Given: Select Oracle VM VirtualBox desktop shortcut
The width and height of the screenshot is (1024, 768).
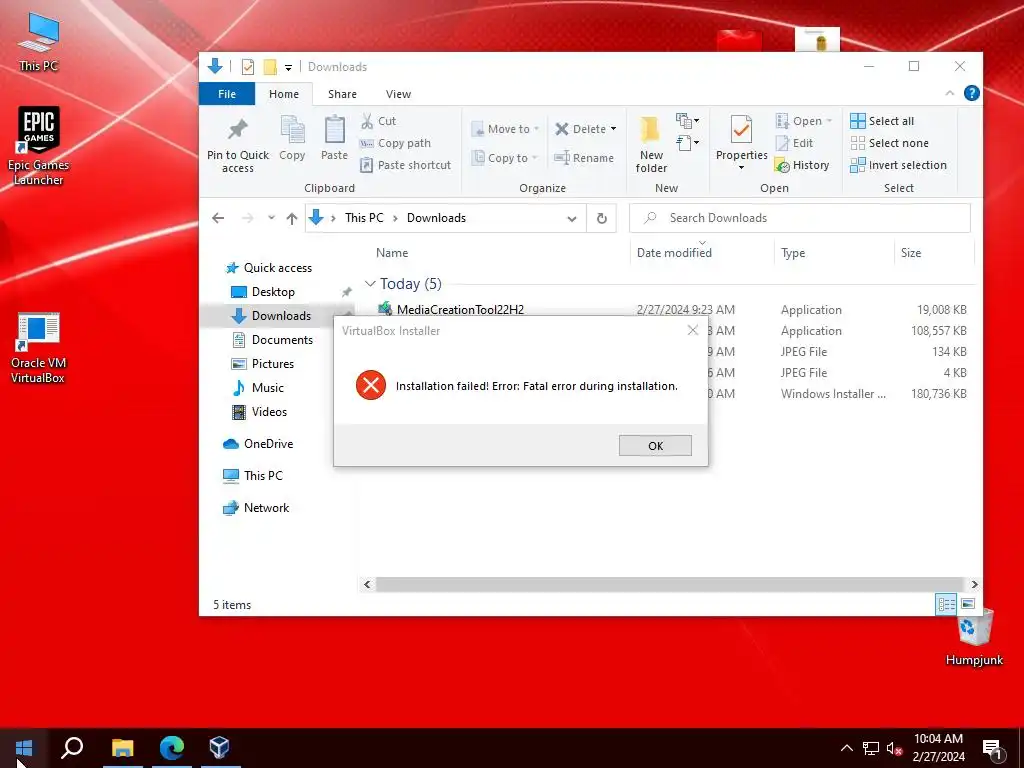Looking at the screenshot, I should pyautogui.click(x=38, y=348).
